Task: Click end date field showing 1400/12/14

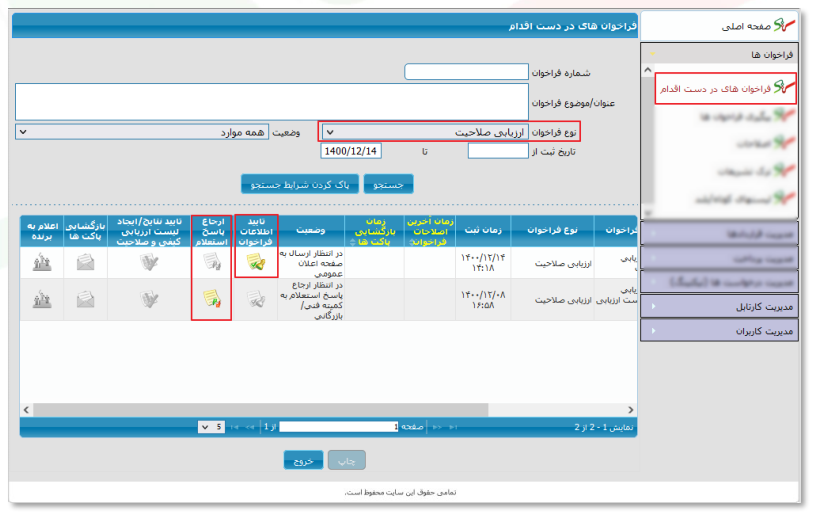Action: click(351, 151)
